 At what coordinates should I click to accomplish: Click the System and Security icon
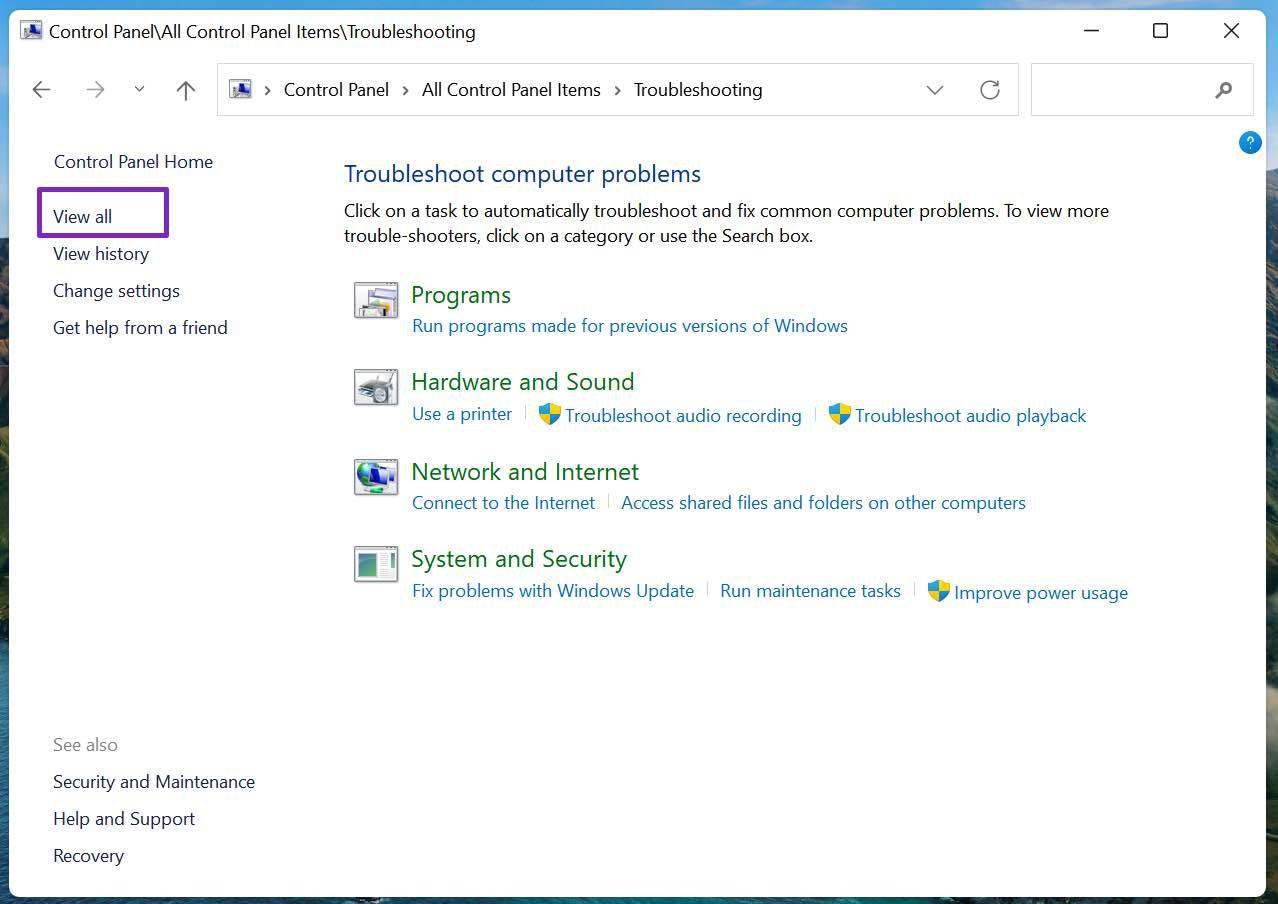tap(375, 564)
